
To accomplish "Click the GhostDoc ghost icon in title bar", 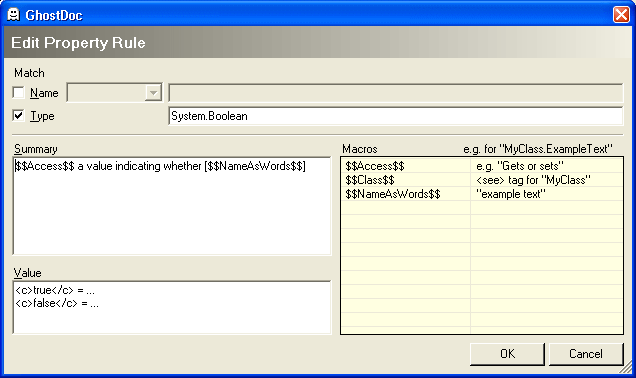I will tap(13, 15).
